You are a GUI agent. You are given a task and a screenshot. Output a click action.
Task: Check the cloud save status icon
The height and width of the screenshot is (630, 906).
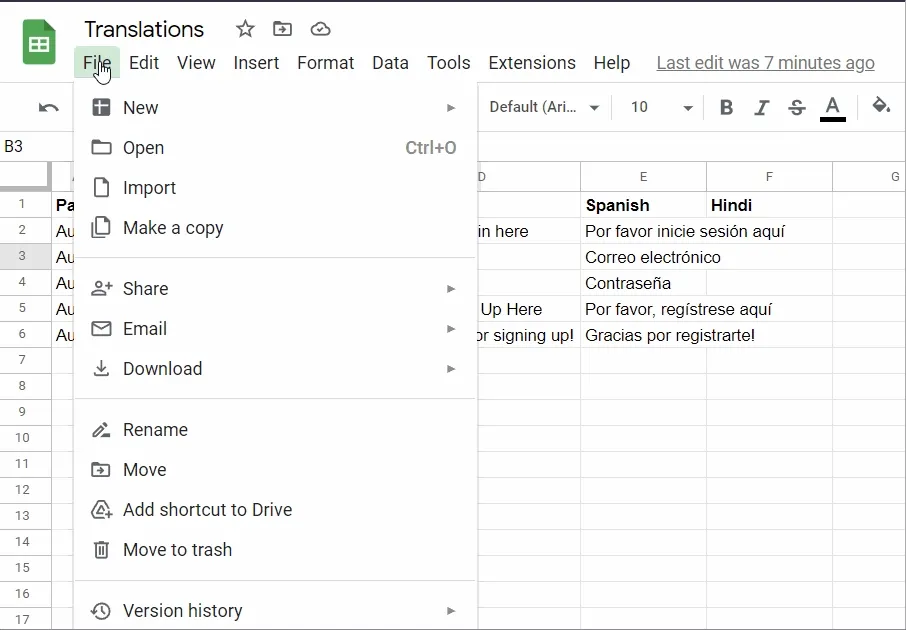point(320,29)
